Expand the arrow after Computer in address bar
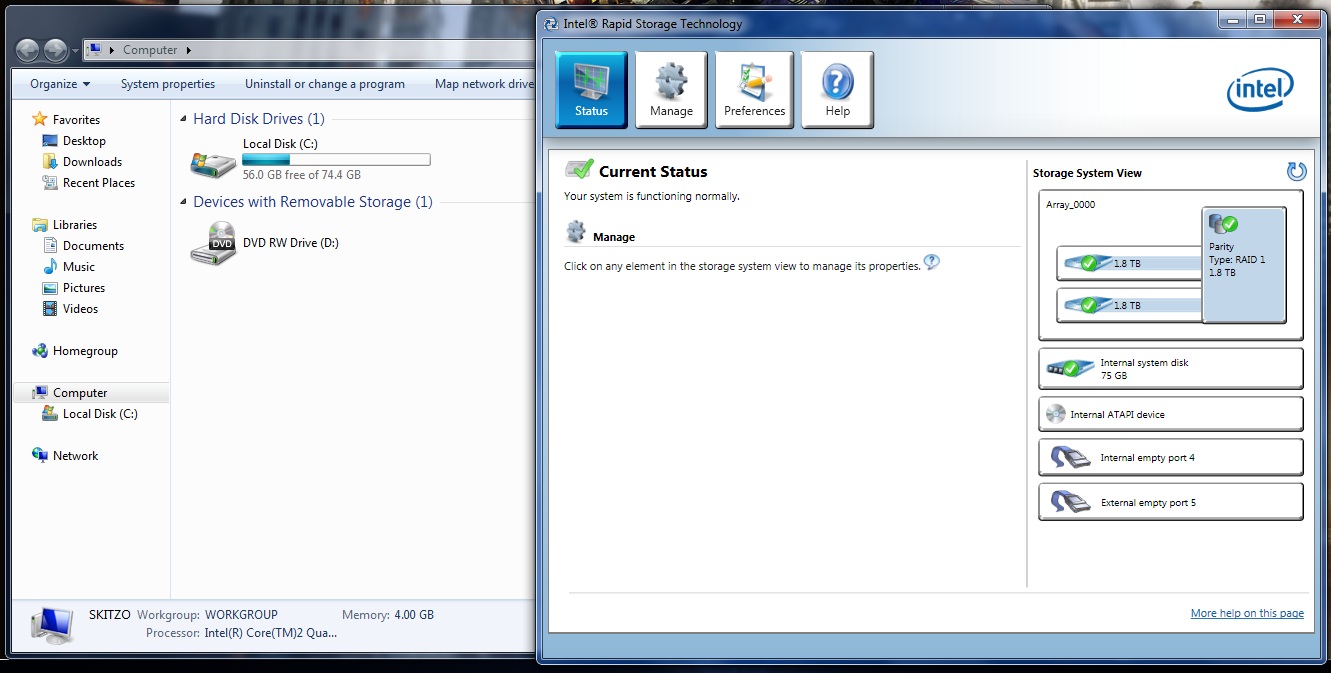Image resolution: width=1331 pixels, height=673 pixels. click(x=188, y=50)
